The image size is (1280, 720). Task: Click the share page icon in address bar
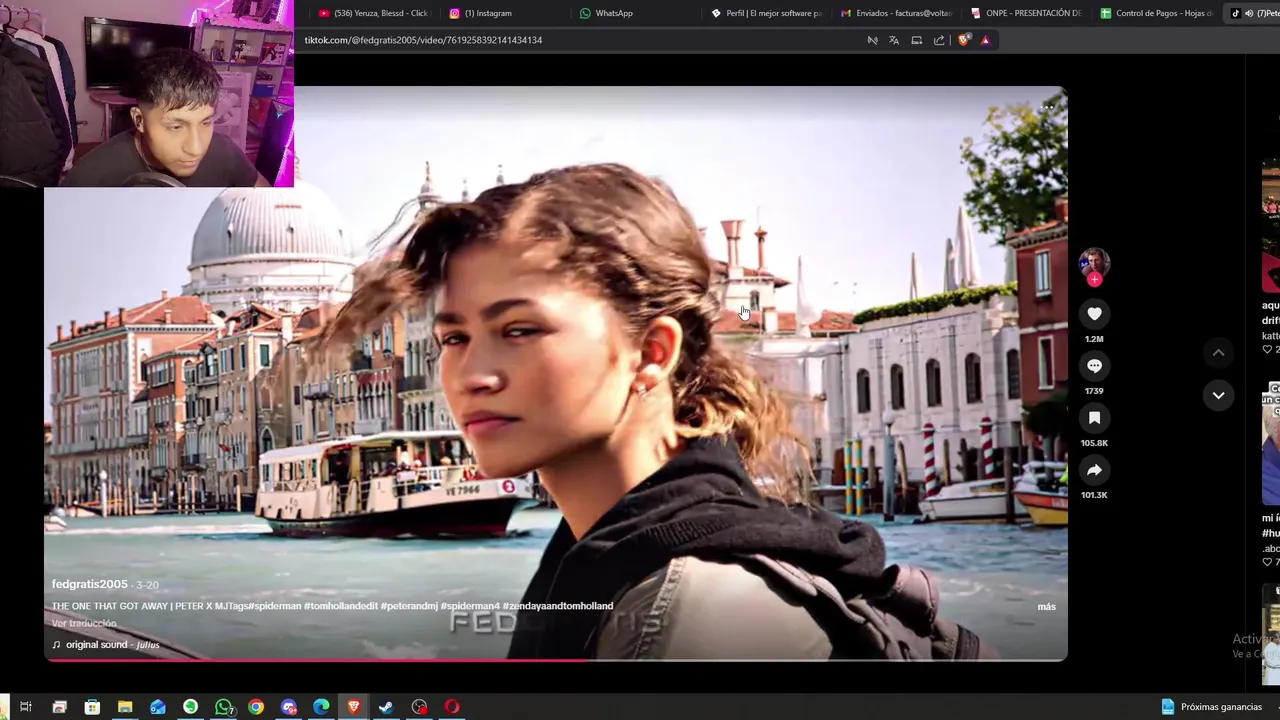click(939, 40)
